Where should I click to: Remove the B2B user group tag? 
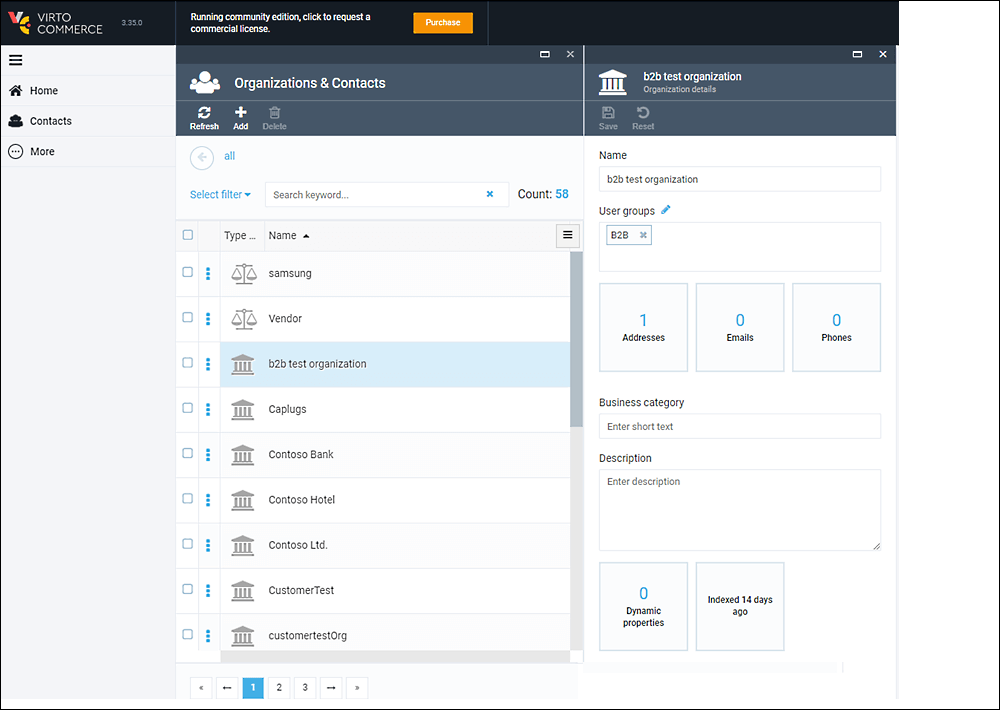(643, 235)
